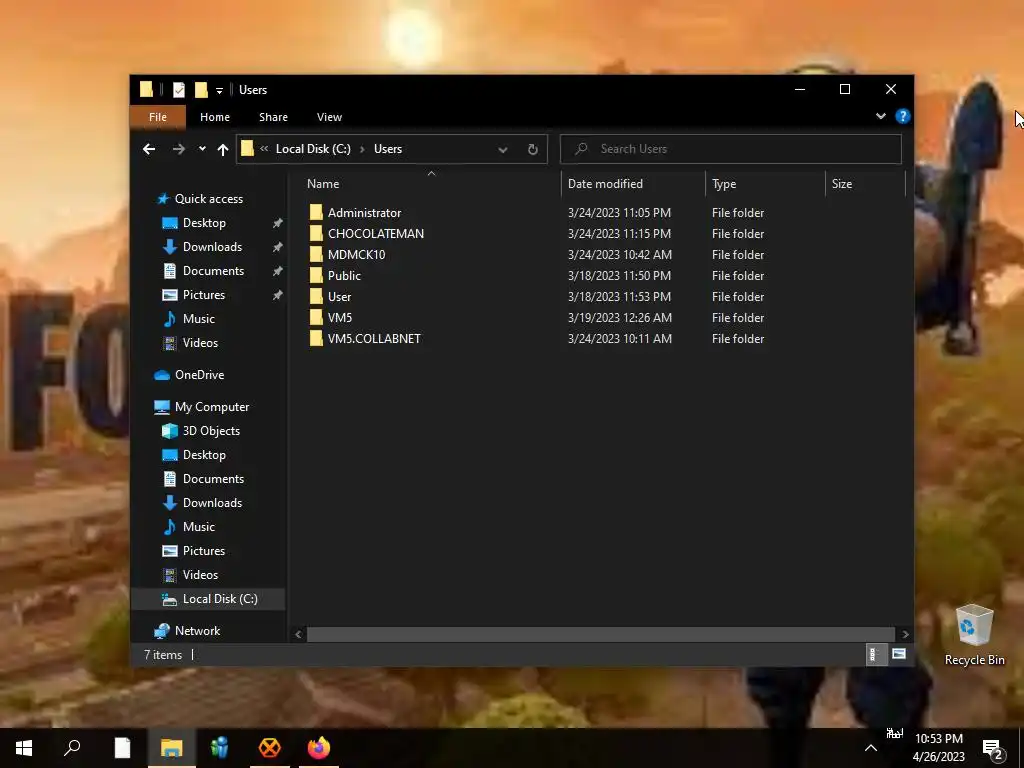Open Firefox from the taskbar
Screen dimensions: 1024x768
(x=319, y=748)
